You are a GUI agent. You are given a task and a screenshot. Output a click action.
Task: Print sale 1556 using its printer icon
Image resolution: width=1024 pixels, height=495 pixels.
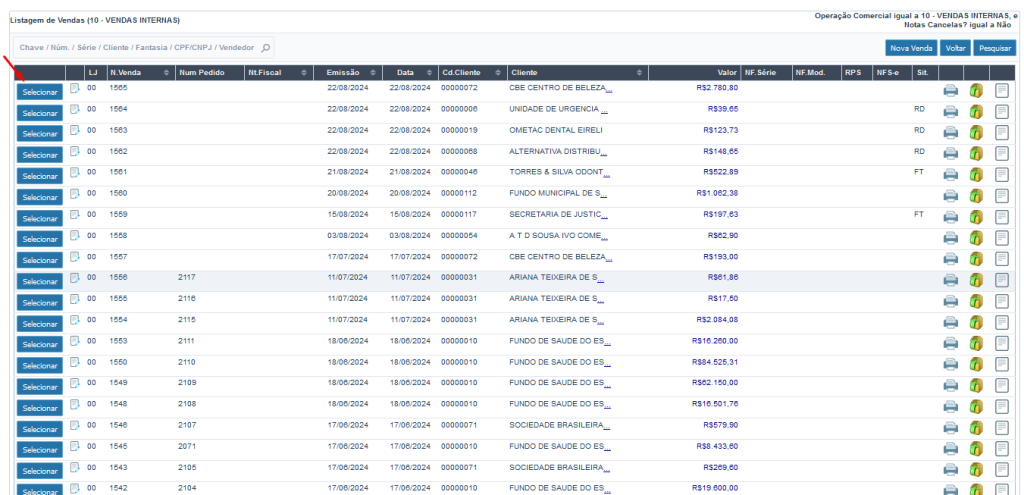(950, 280)
